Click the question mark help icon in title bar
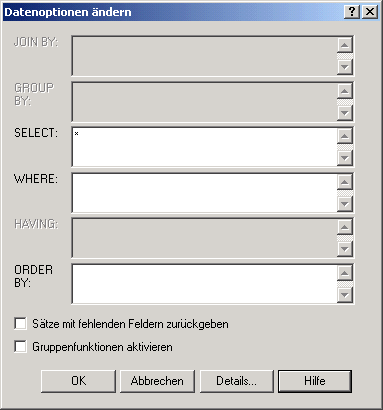This screenshot has height=410, width=383. (352, 12)
